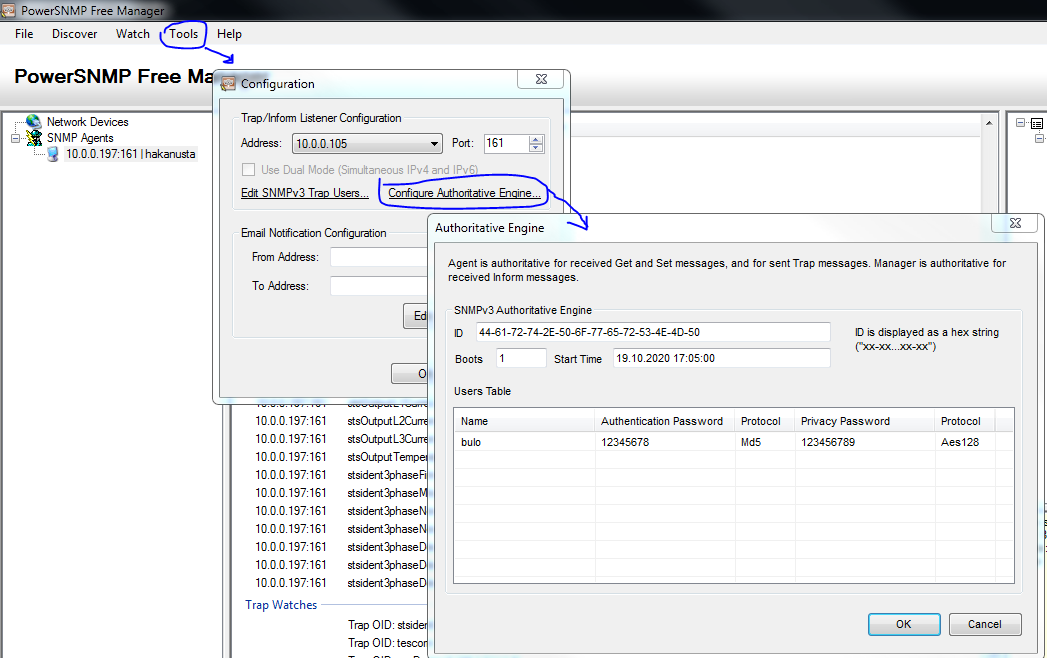Close the Authoritative Engine dialog

(1015, 223)
